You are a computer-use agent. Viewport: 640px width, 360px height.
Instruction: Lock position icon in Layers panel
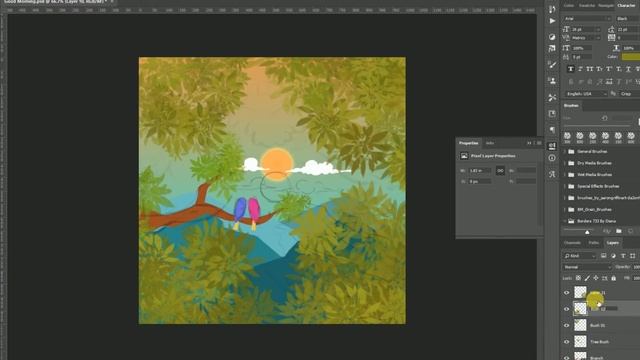(x=596, y=278)
